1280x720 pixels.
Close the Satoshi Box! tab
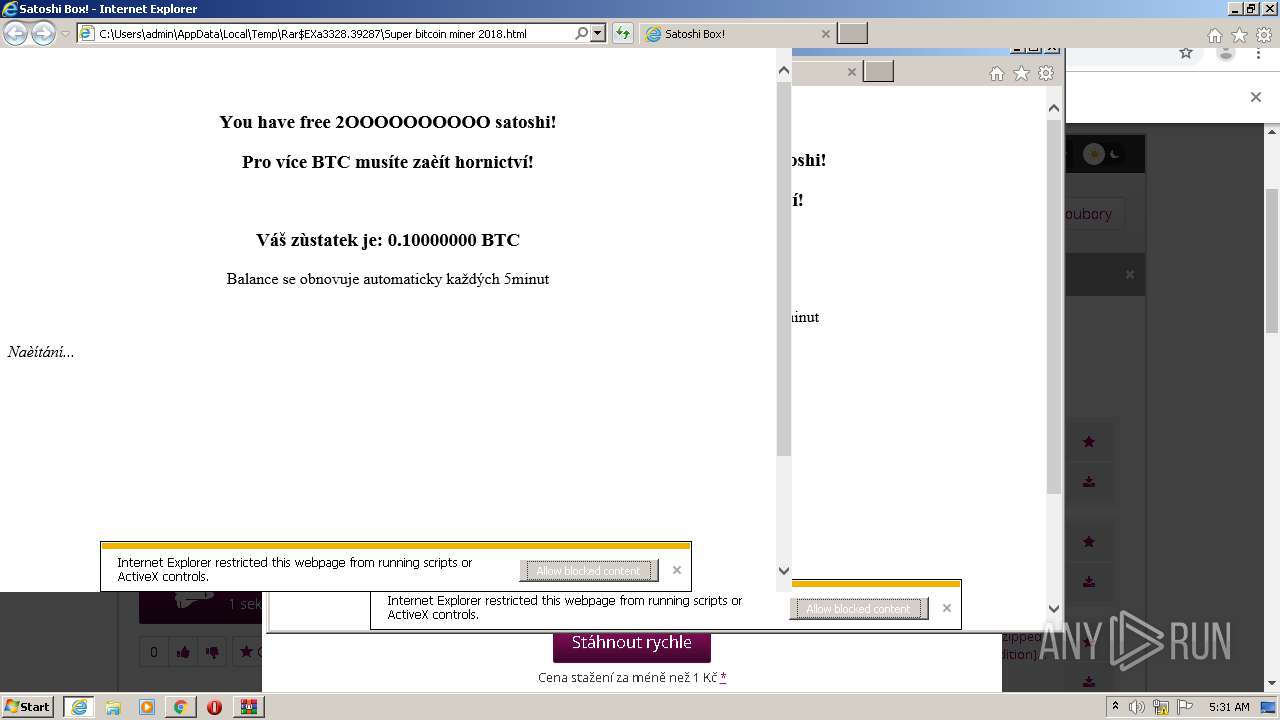point(825,34)
